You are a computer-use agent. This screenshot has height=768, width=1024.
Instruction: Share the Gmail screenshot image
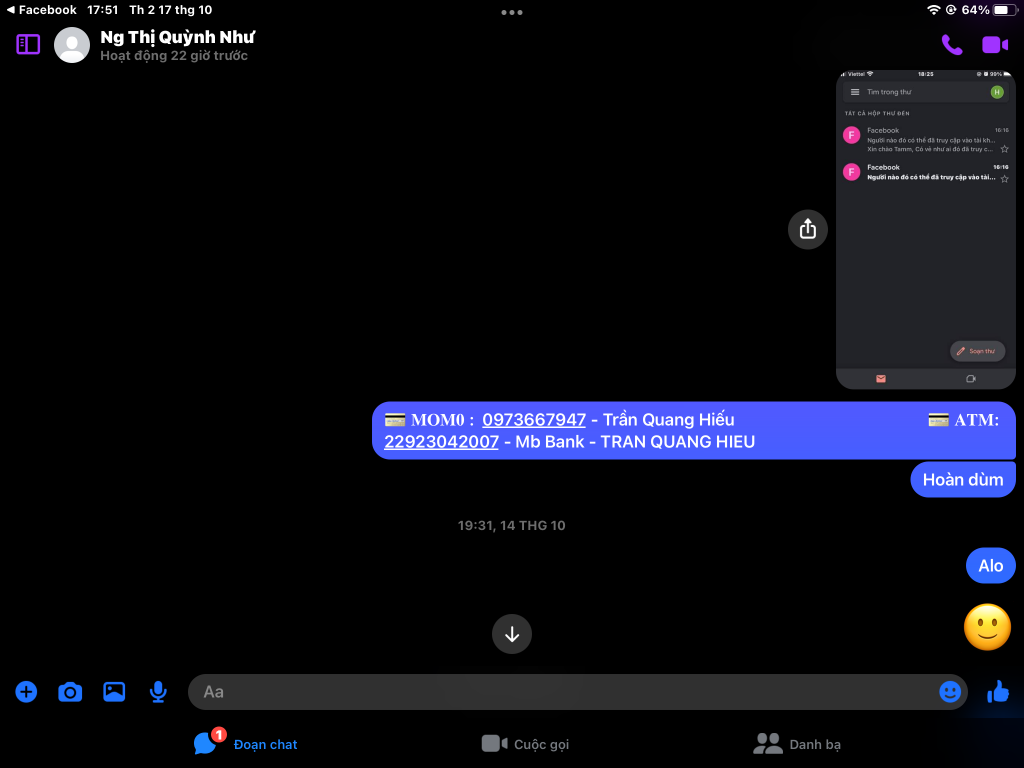click(808, 229)
